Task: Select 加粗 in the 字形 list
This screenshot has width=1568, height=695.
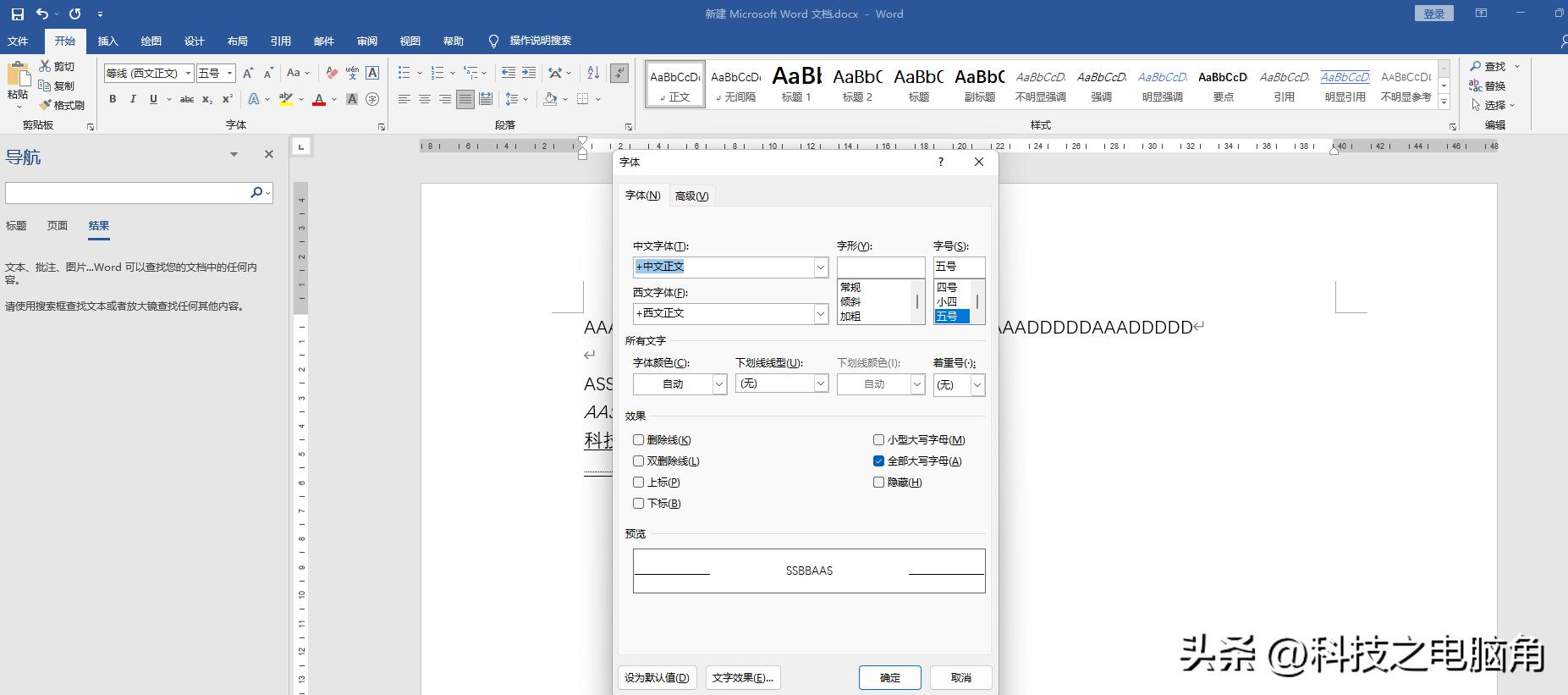Action: coord(850,317)
